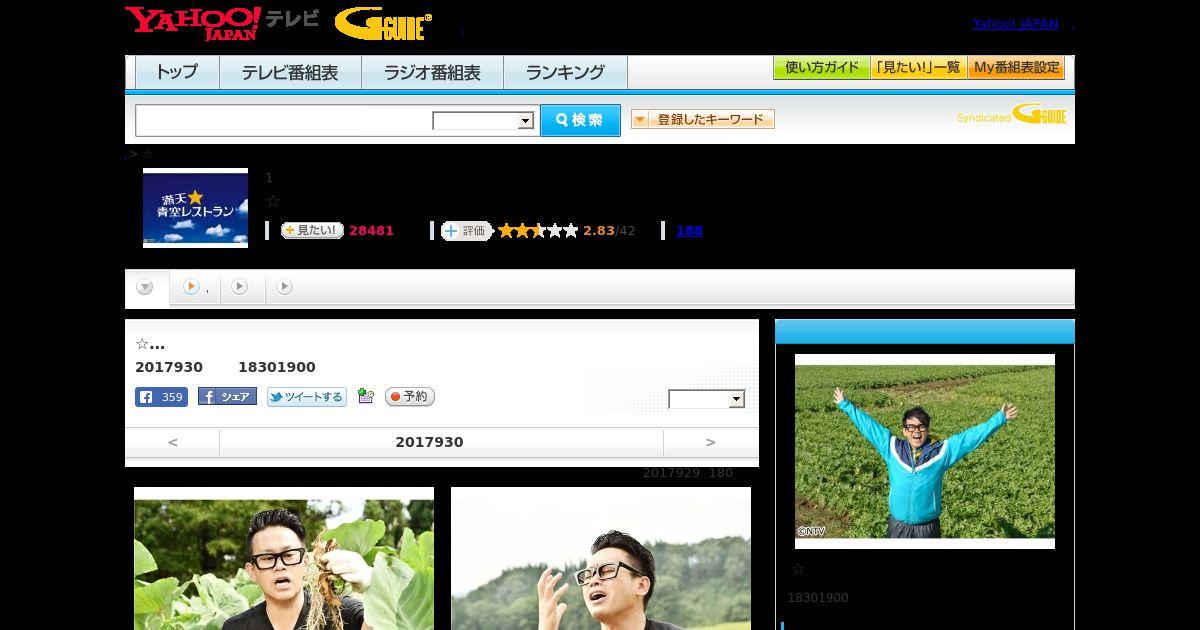Select the first tab with down-arrow icon
Screen dimensions: 1200x630
[x=146, y=288]
